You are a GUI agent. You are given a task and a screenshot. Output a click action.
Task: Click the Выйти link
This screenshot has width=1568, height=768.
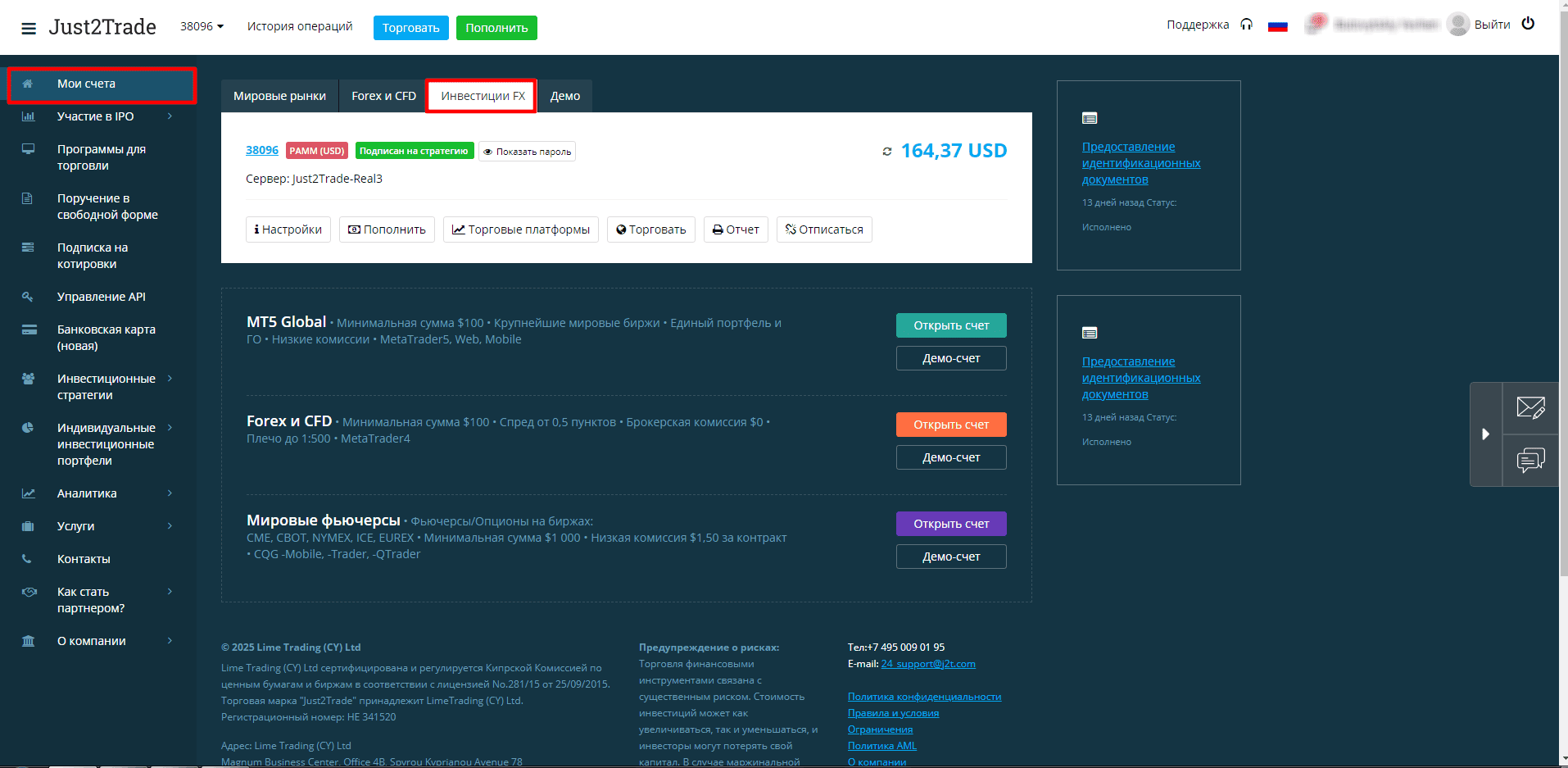coord(1492,25)
